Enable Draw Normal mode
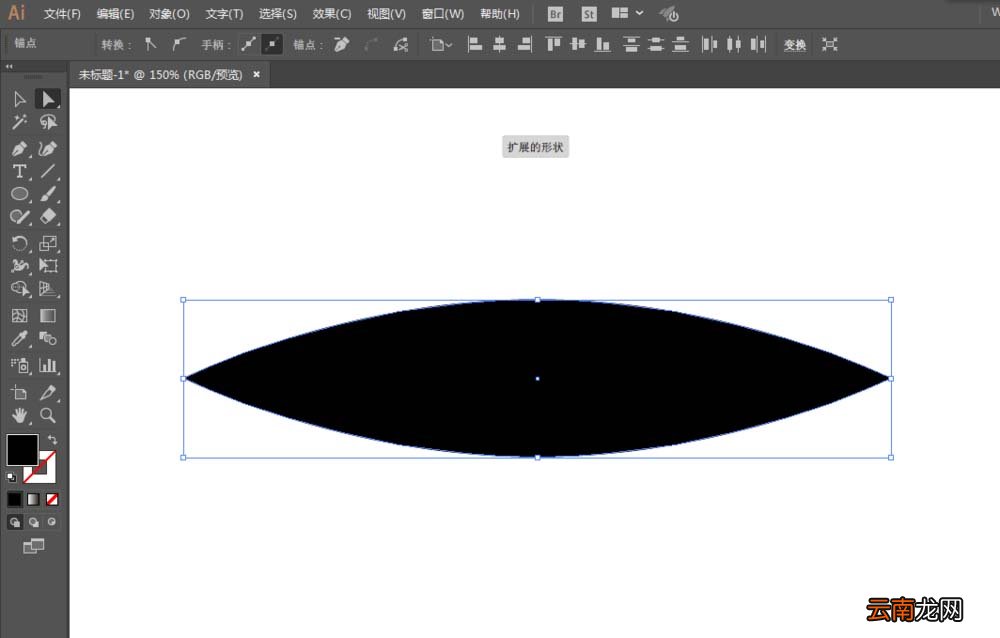Image resolution: width=1000 pixels, height=638 pixels. (15, 522)
